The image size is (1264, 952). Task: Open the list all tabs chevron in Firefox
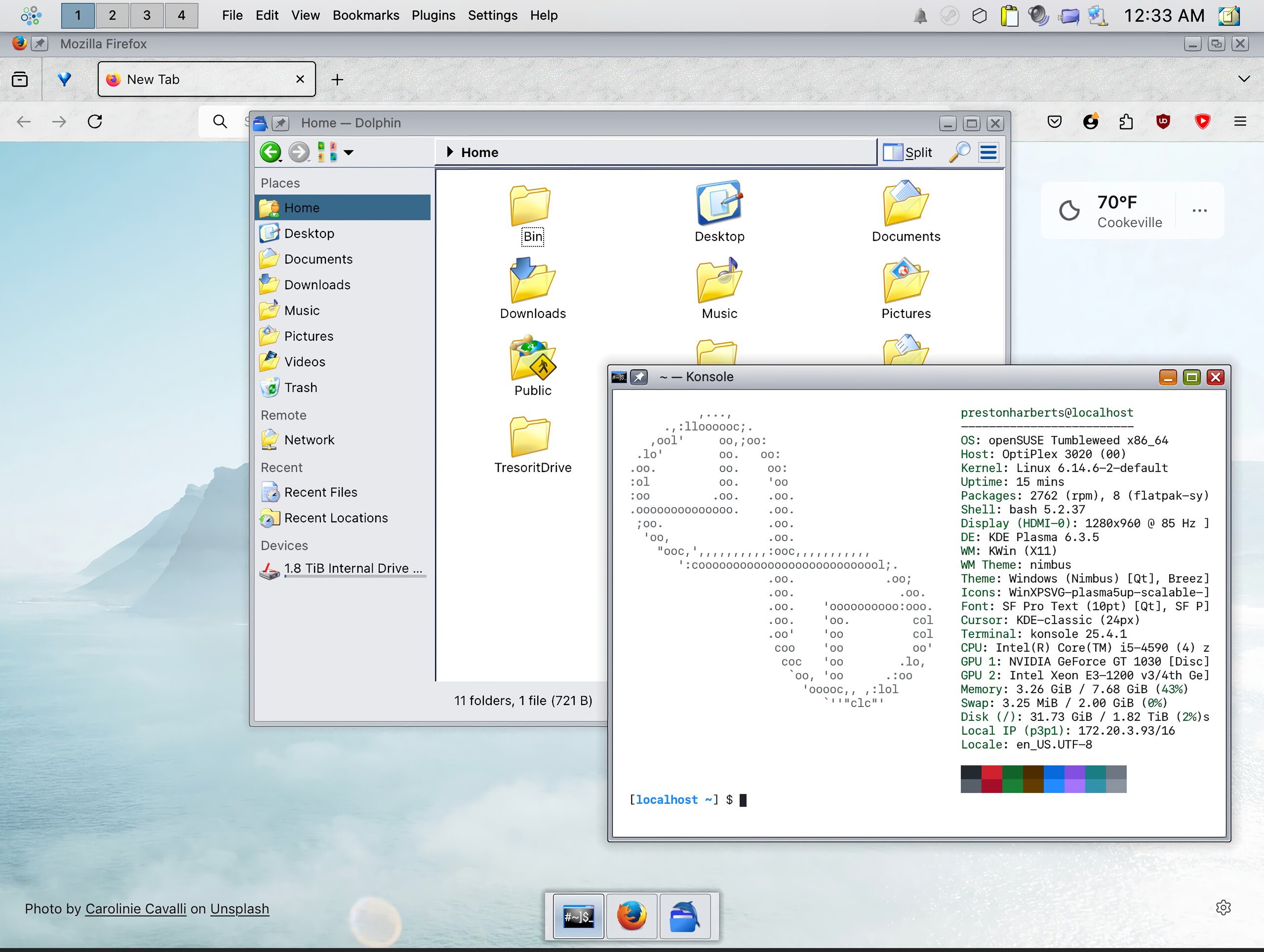pyautogui.click(x=1243, y=79)
